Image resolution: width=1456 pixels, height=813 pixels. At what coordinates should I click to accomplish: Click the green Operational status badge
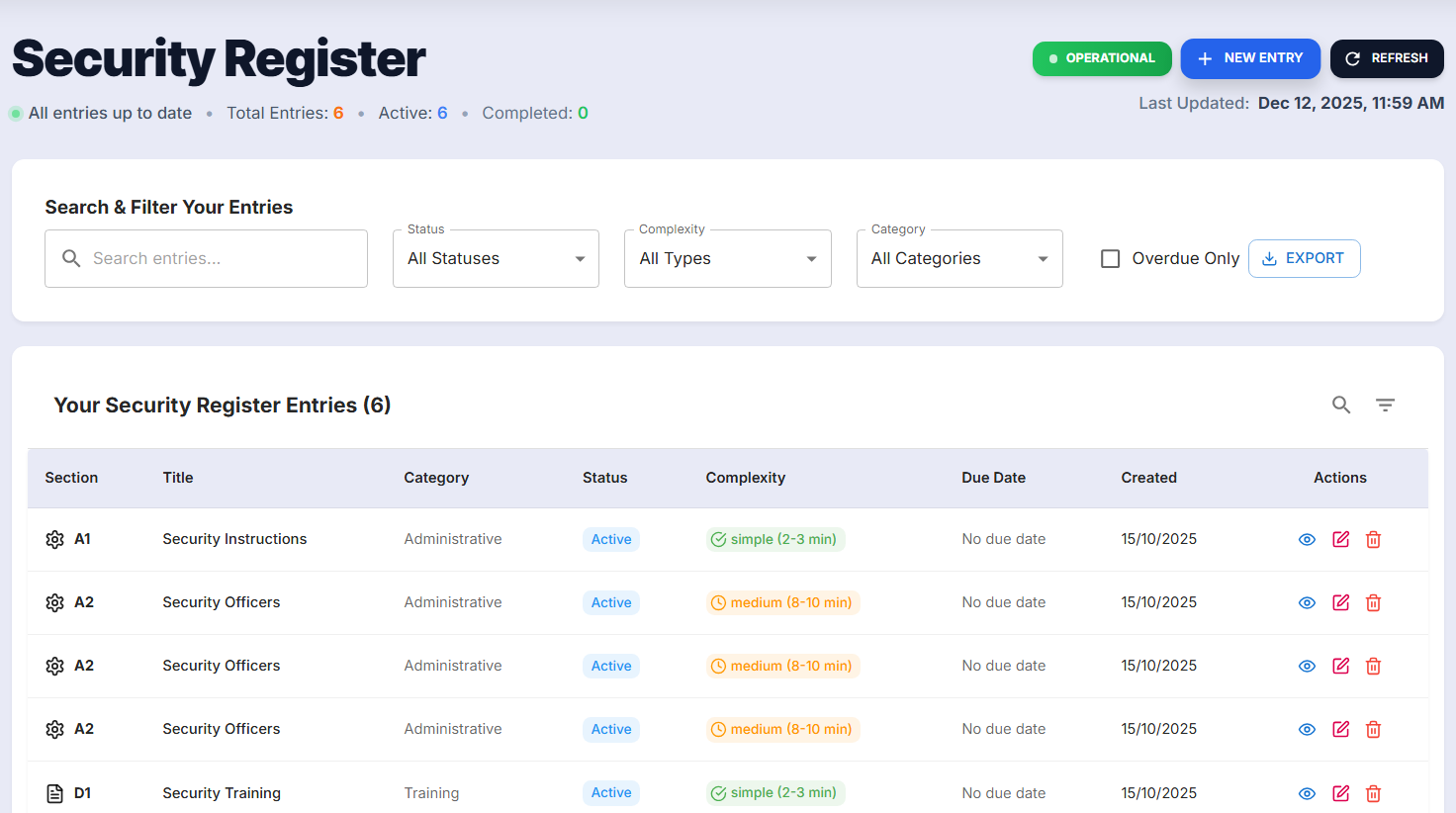[1102, 58]
